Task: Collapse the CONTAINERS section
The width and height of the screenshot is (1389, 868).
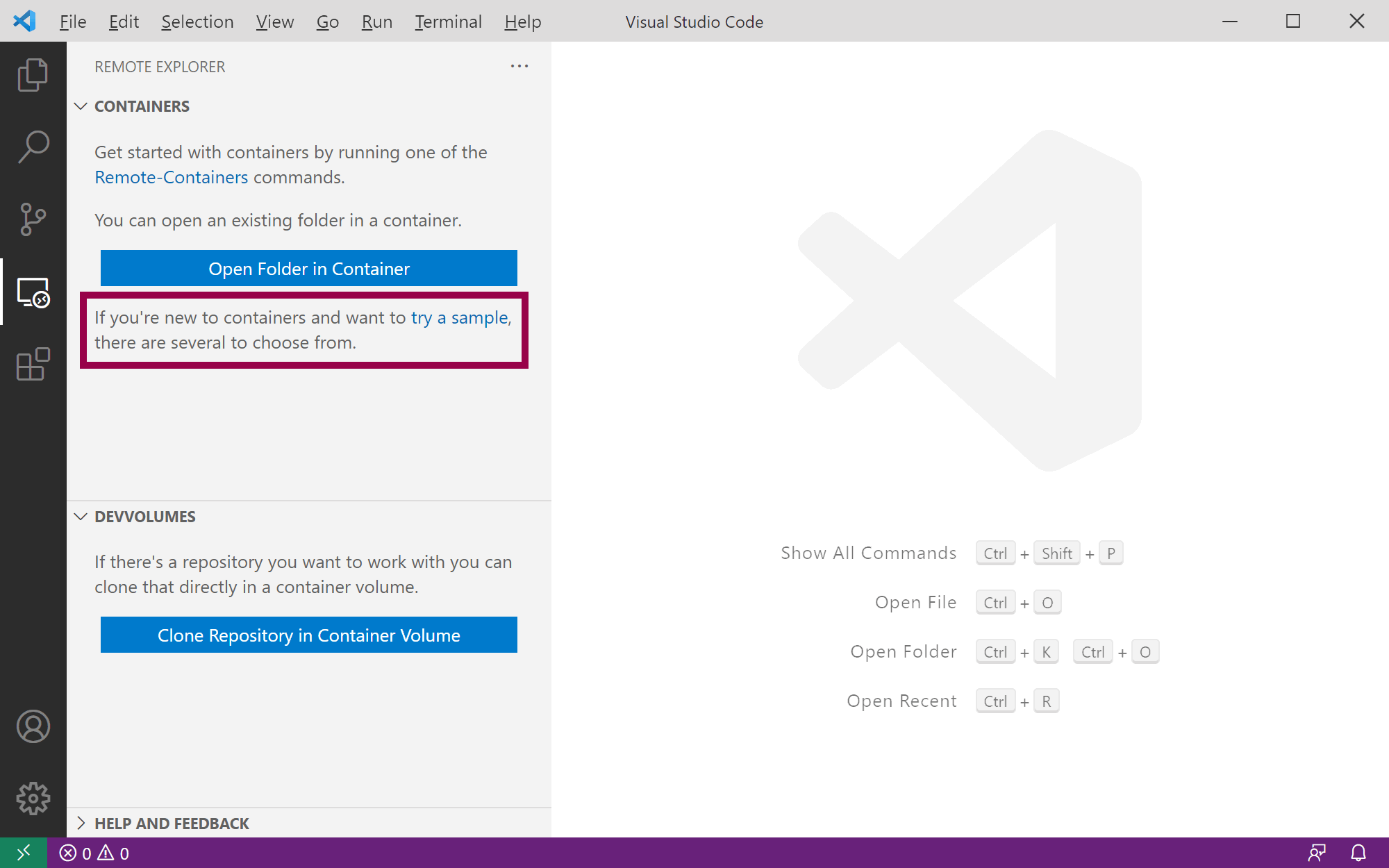Action: (81, 106)
